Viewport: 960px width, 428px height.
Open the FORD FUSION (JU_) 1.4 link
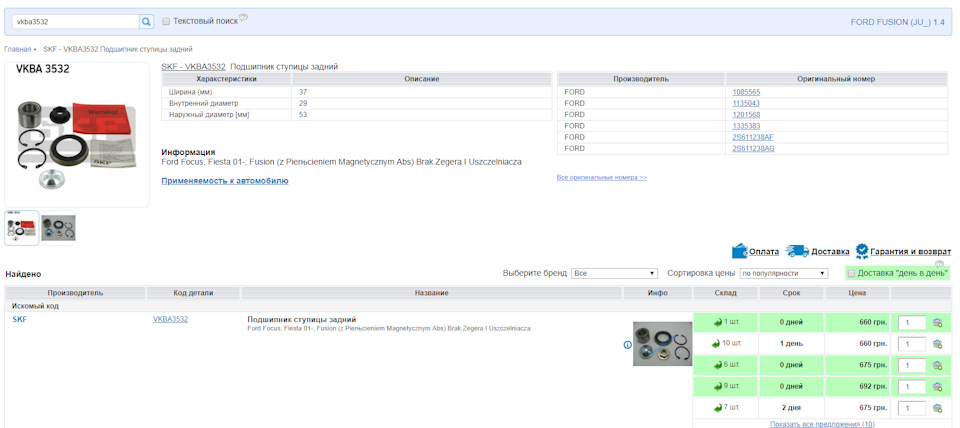(x=897, y=22)
